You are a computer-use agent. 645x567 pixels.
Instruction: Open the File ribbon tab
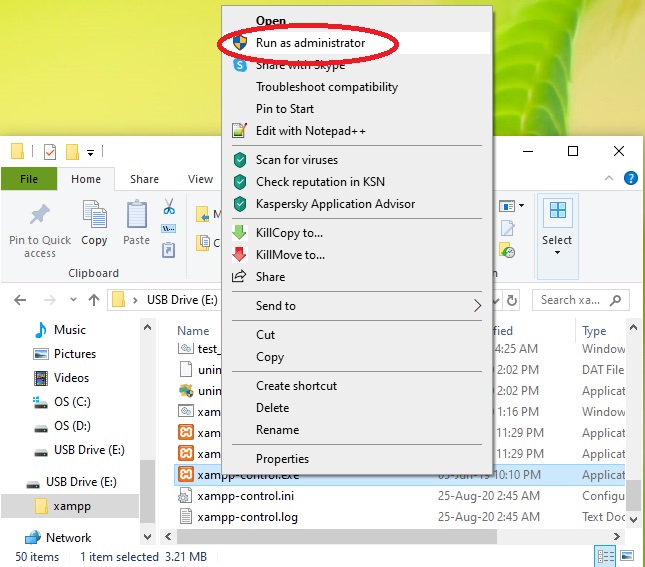[x=29, y=179]
